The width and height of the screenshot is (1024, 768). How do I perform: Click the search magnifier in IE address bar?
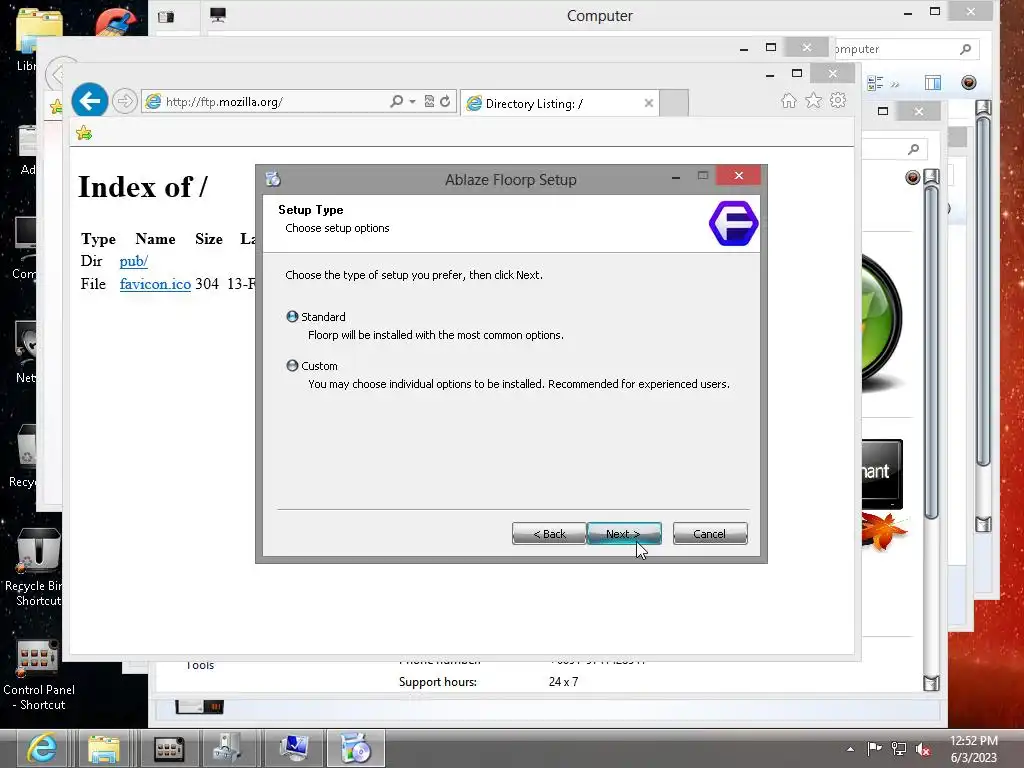[x=396, y=101]
